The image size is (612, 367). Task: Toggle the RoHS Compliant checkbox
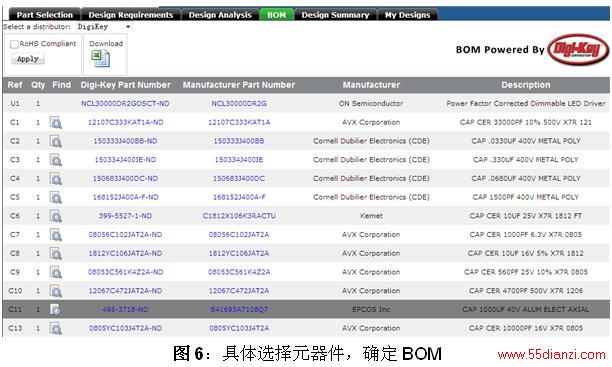tap(14, 44)
